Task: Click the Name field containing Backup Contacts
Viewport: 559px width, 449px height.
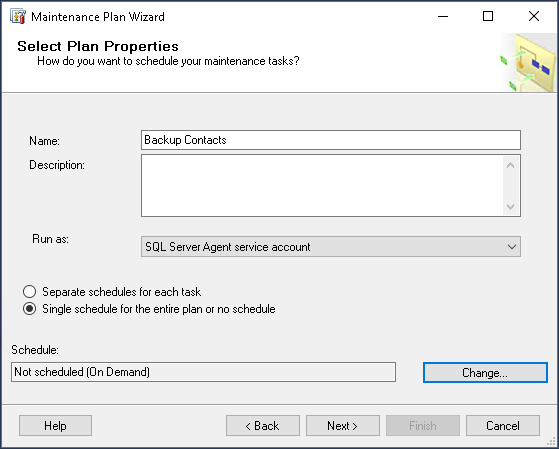Action: [x=331, y=140]
